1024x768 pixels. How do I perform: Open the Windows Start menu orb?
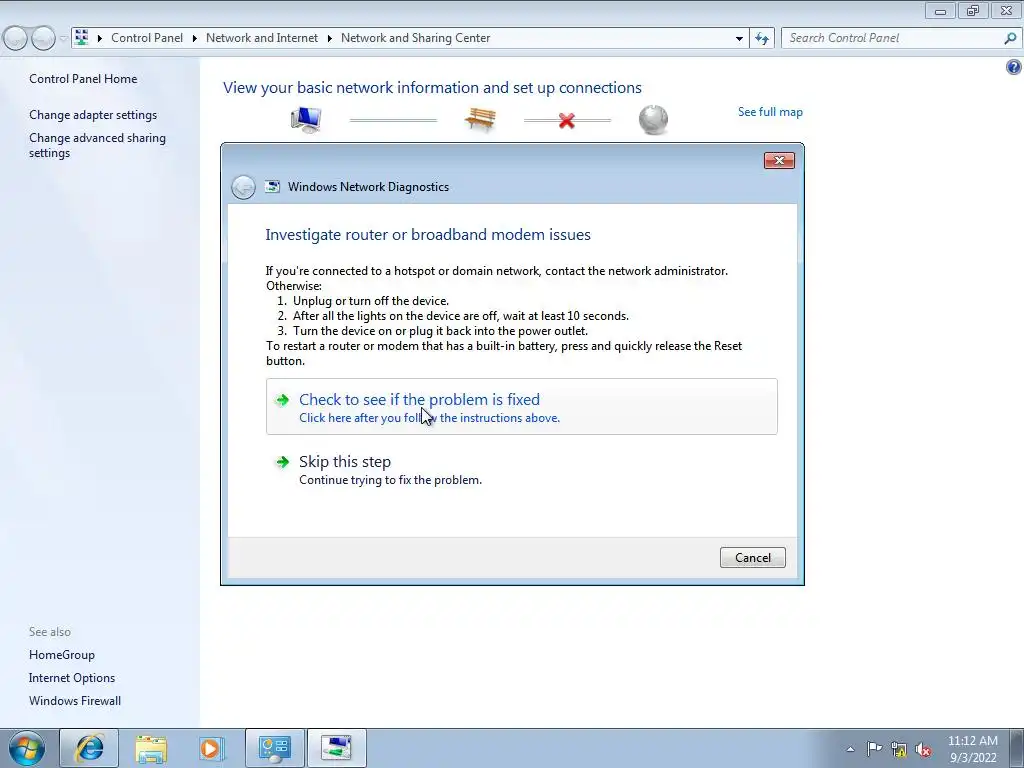[x=27, y=748]
